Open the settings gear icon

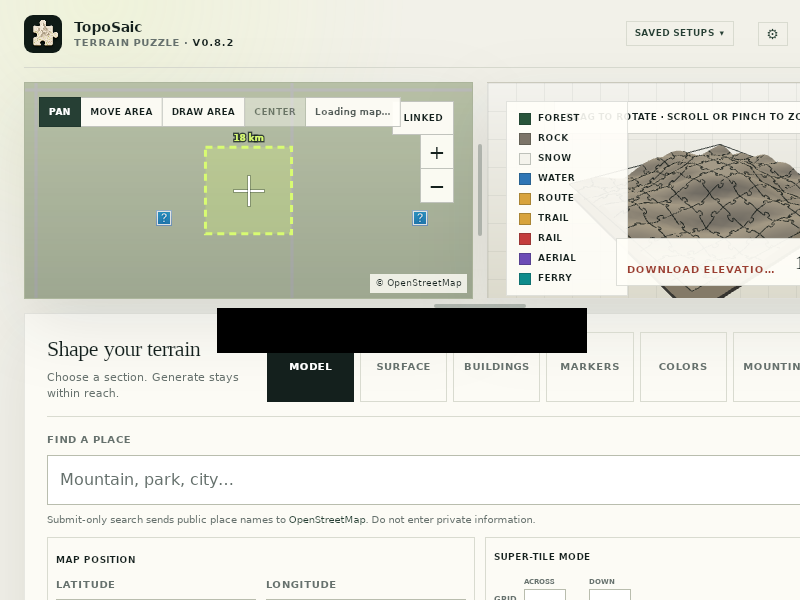tap(772, 34)
